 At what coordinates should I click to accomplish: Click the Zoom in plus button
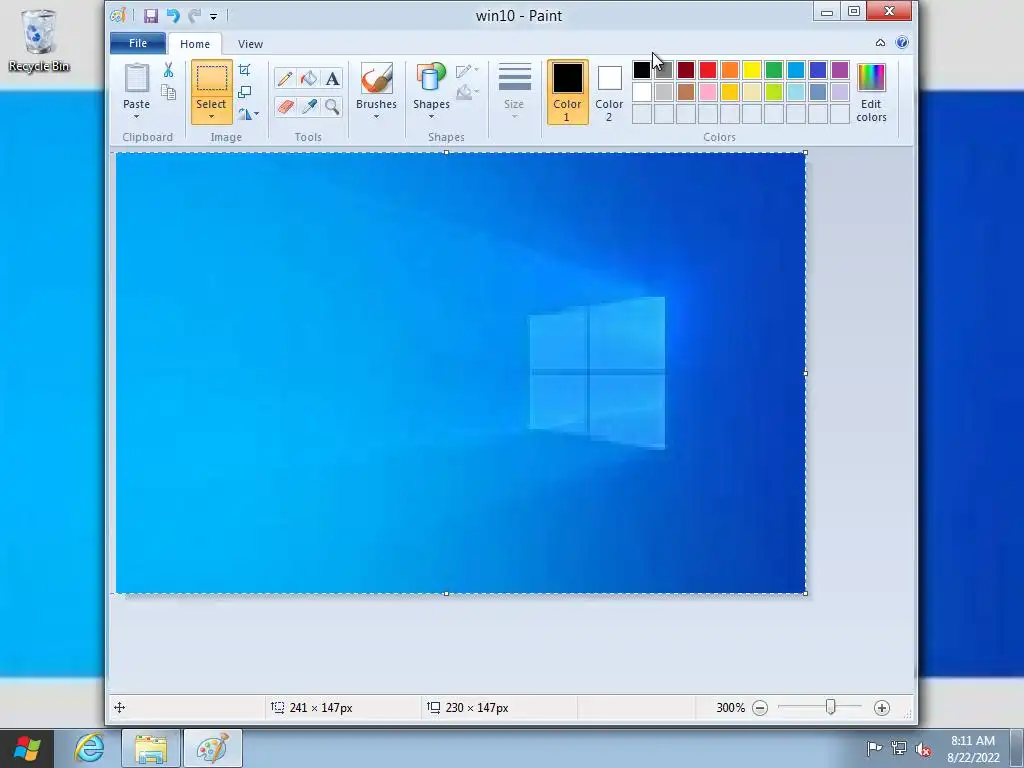[x=882, y=708]
